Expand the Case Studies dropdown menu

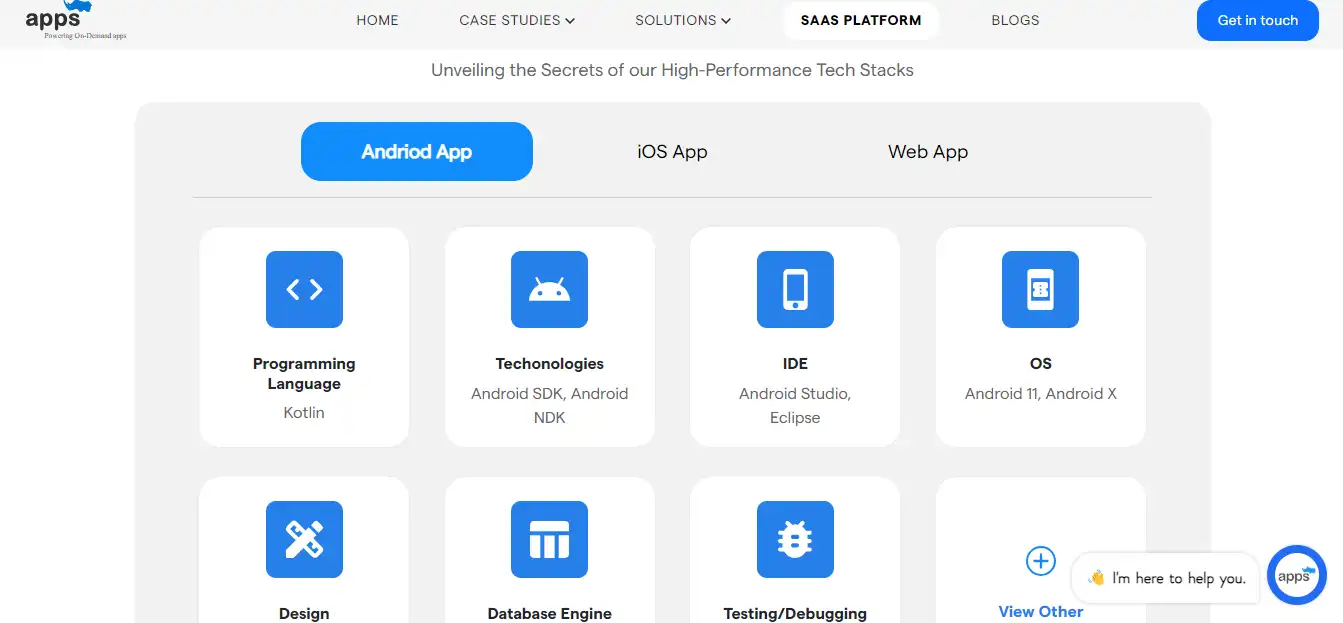pos(517,20)
